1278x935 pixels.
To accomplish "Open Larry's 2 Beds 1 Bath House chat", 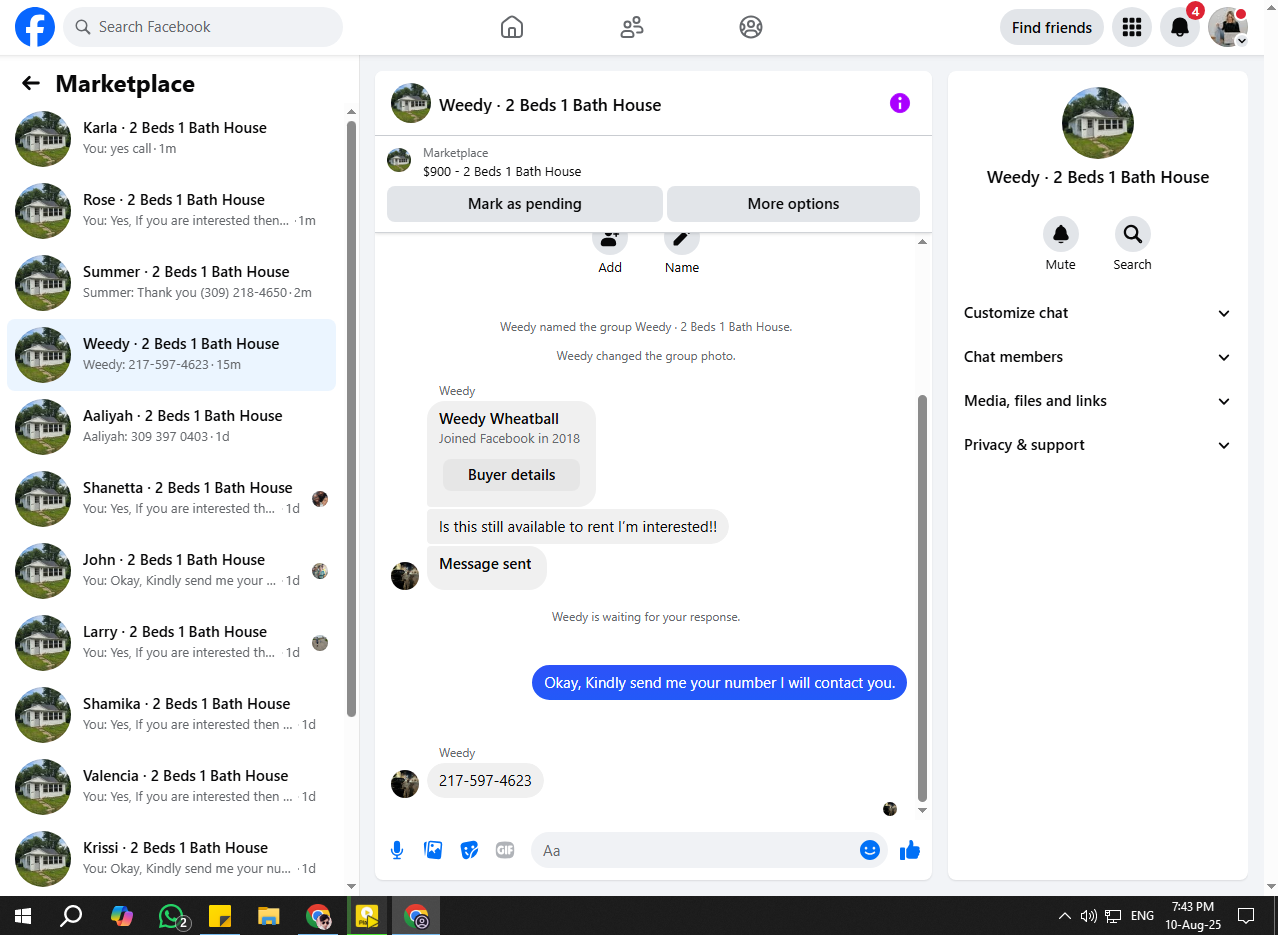I will tap(171, 643).
